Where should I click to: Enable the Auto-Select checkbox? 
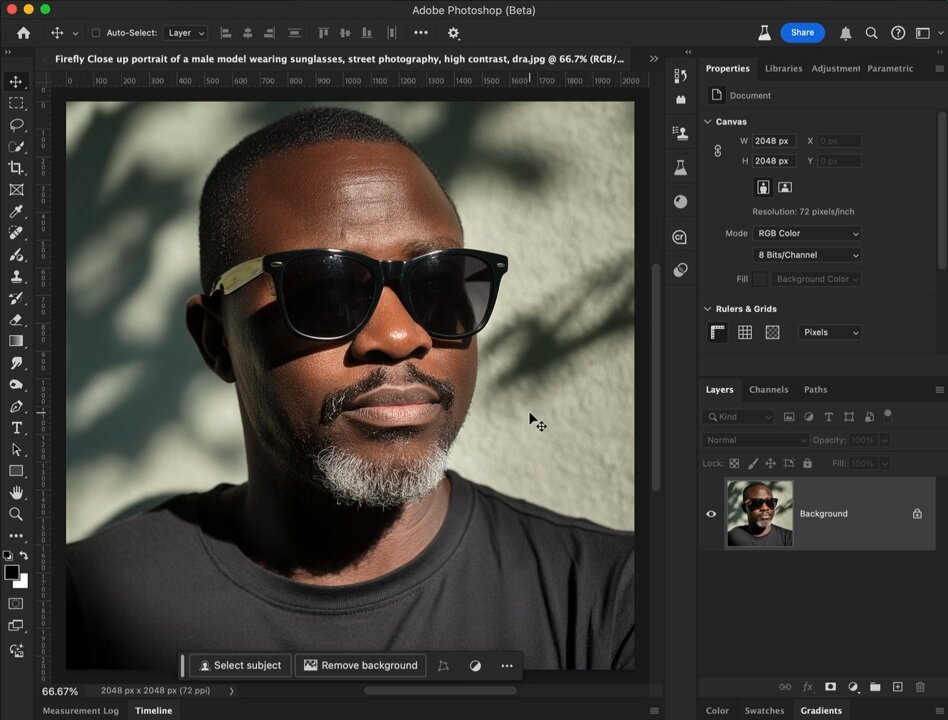[x=96, y=33]
